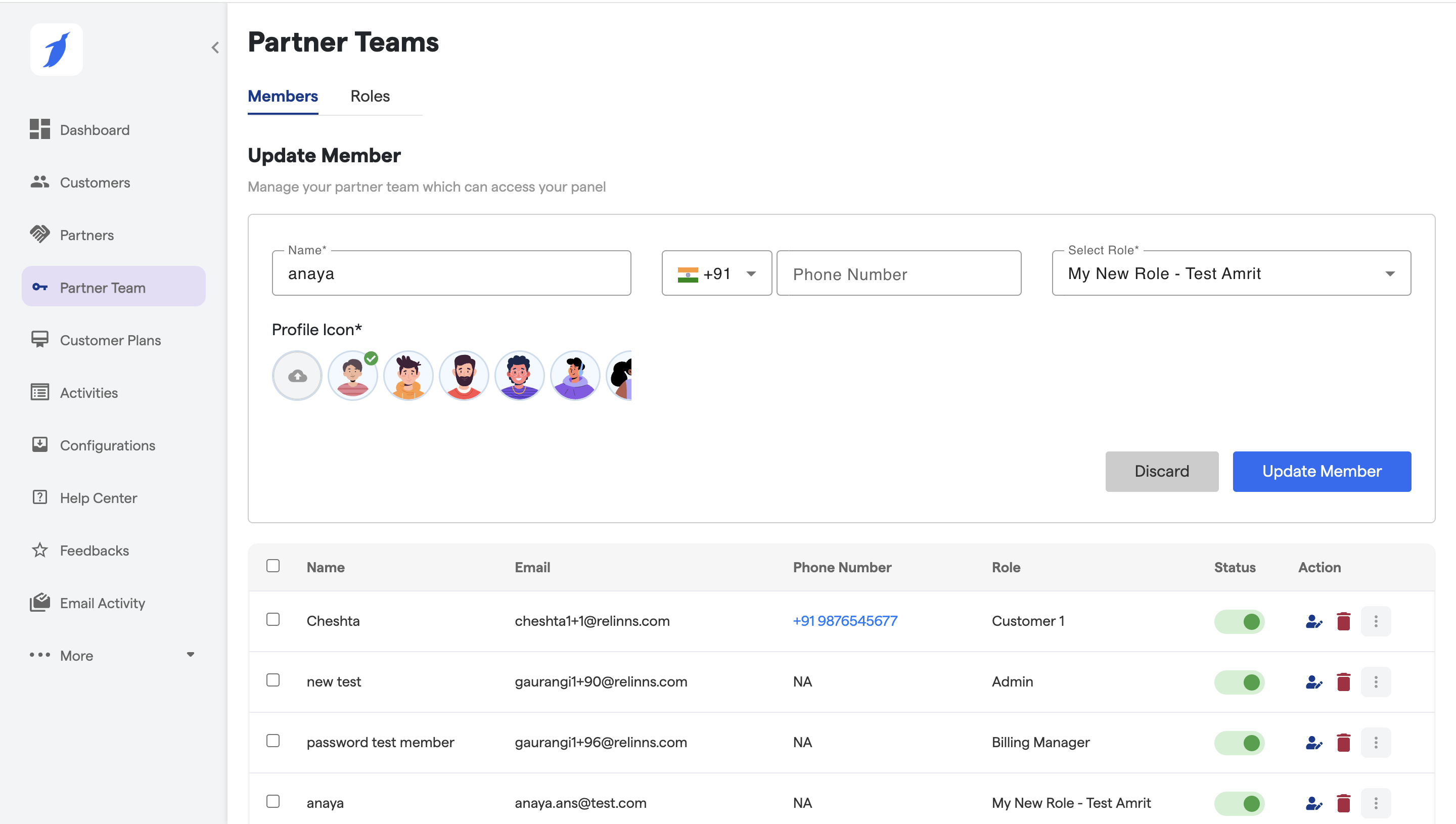Tick the checkbox for the anaya row
Viewport: 1456px width, 824px height.
point(274,801)
